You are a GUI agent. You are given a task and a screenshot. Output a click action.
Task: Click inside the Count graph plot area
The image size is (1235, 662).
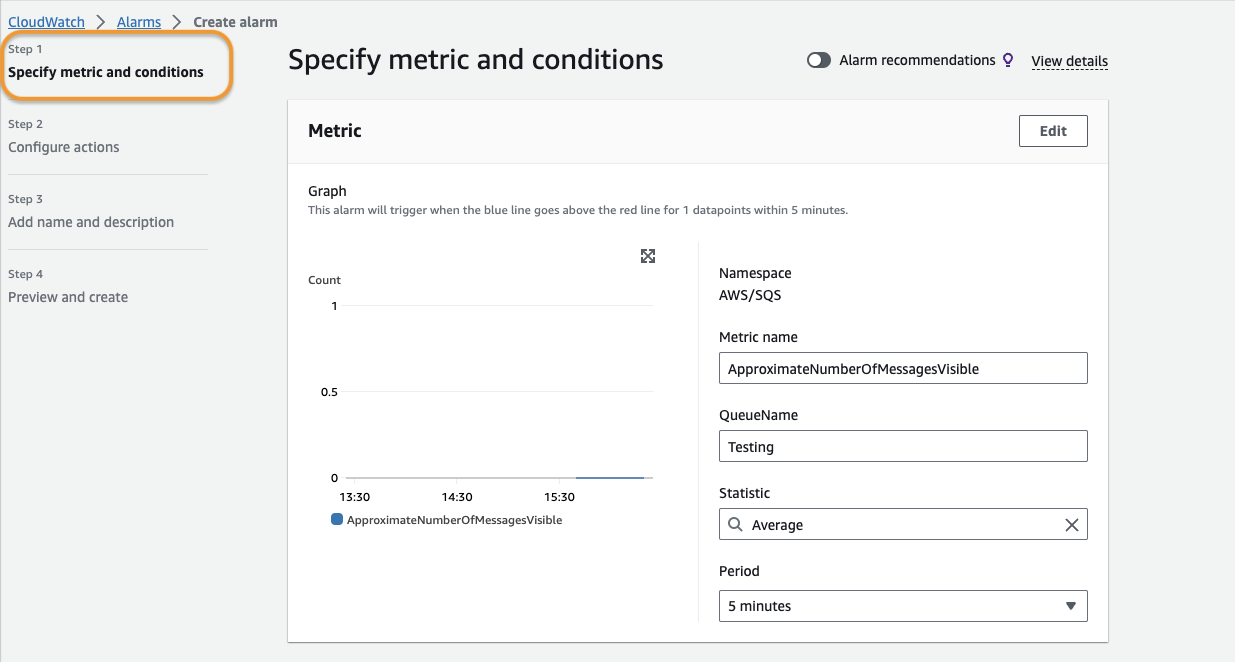click(x=497, y=390)
